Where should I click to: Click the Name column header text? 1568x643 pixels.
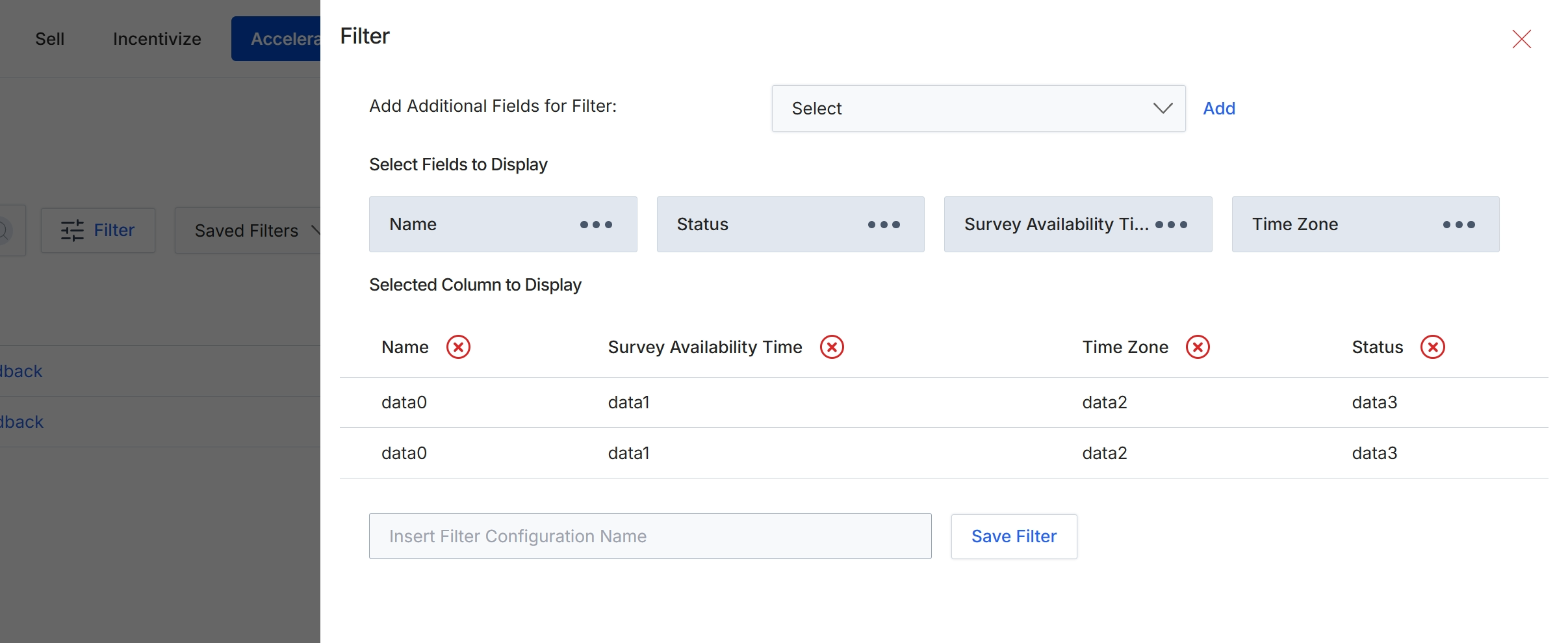pos(405,347)
